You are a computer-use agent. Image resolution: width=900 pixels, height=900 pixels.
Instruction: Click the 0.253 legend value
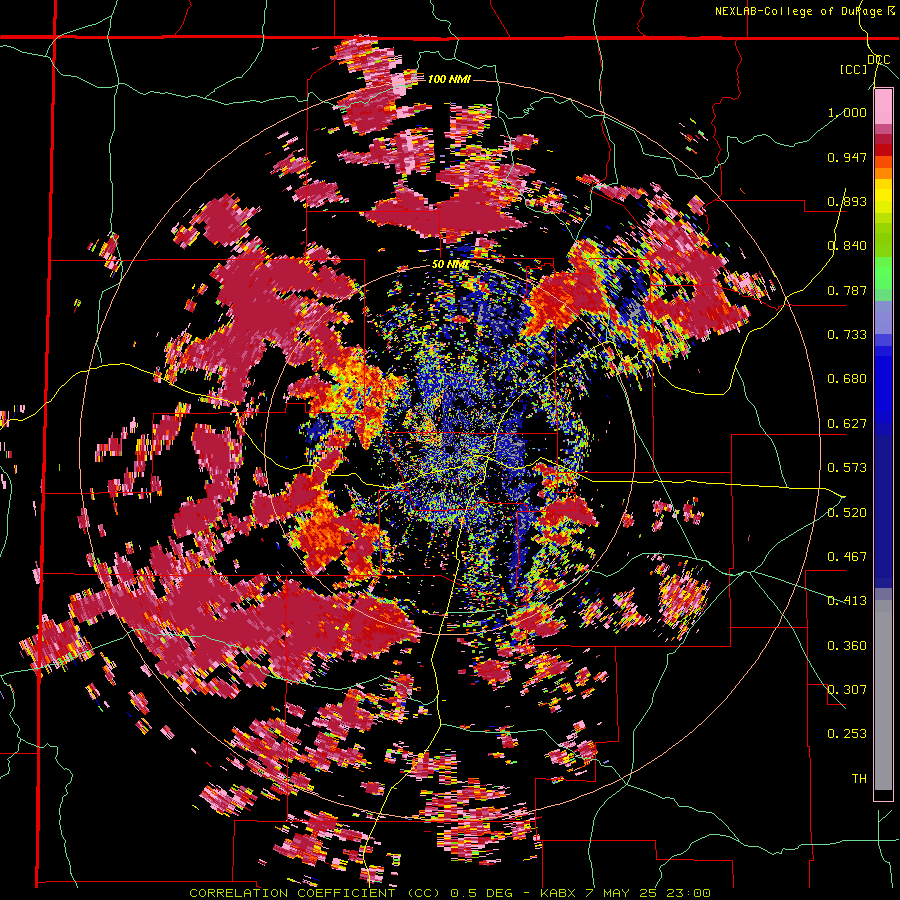pyautogui.click(x=847, y=734)
